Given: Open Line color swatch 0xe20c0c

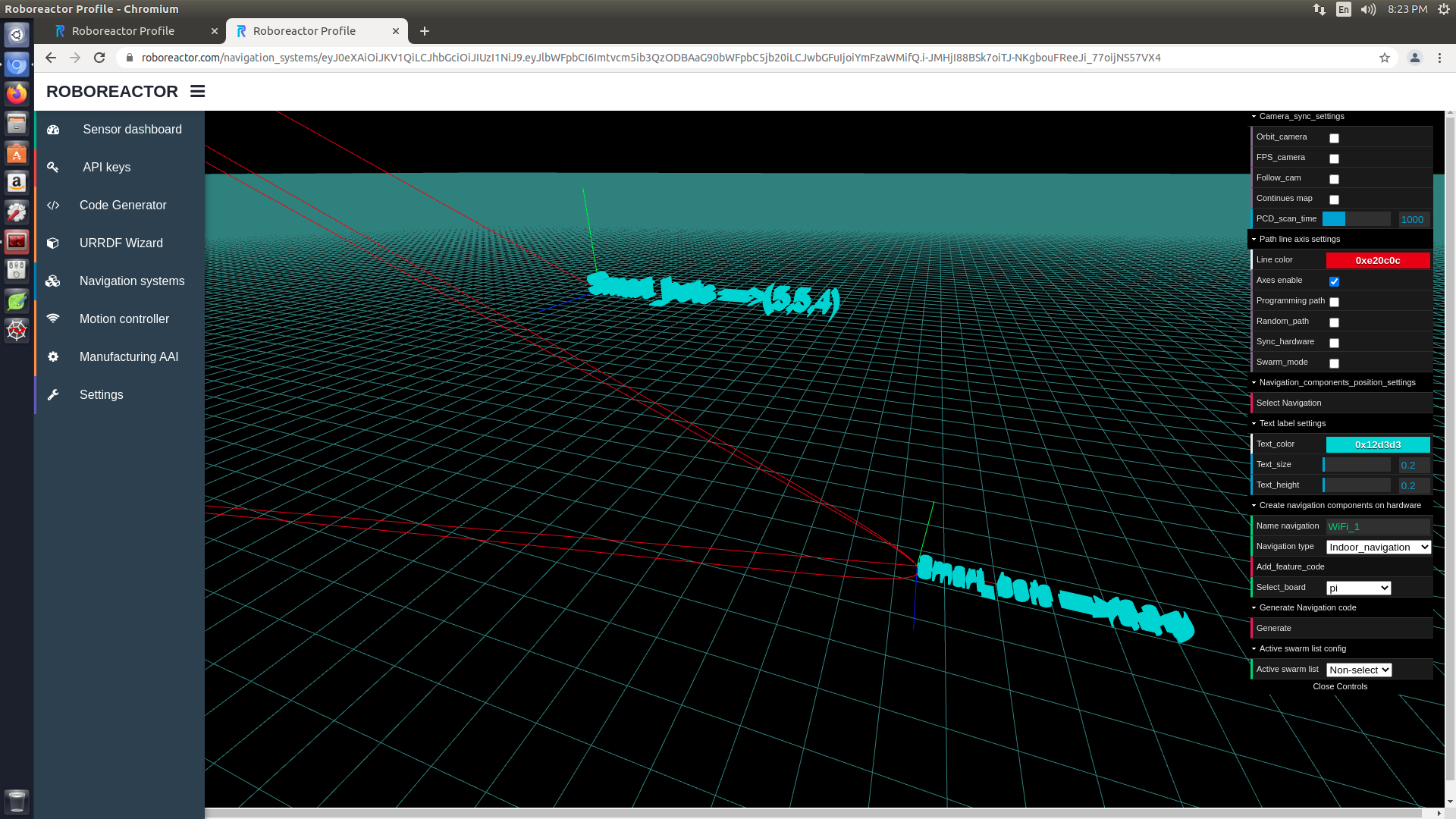Looking at the screenshot, I should [x=1378, y=260].
